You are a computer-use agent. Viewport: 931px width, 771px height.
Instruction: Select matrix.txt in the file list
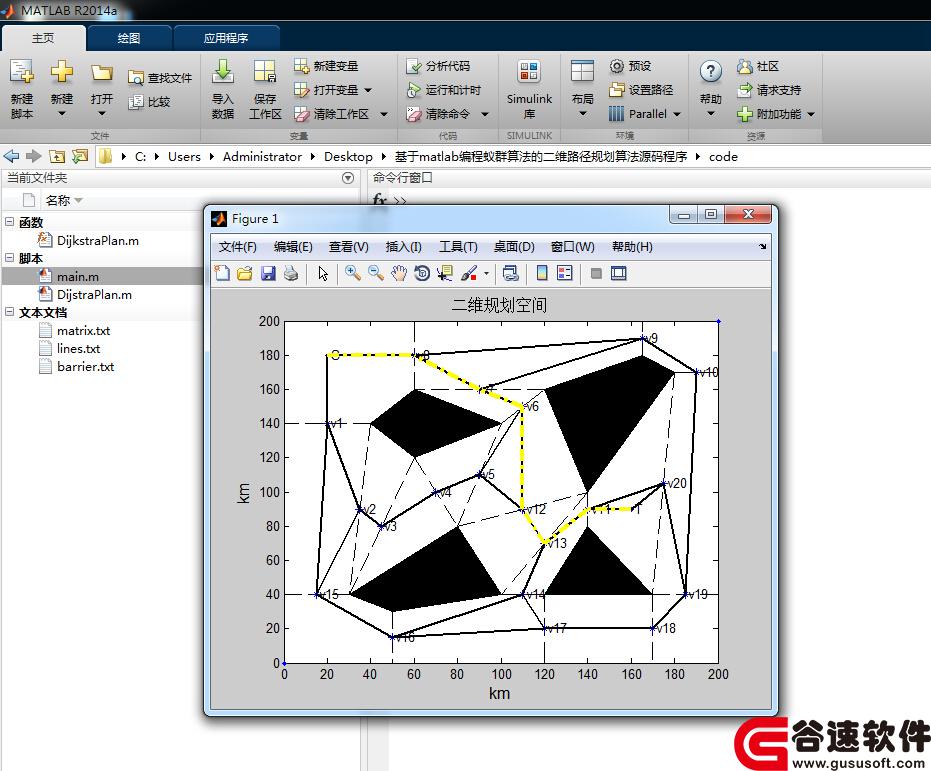[x=83, y=331]
